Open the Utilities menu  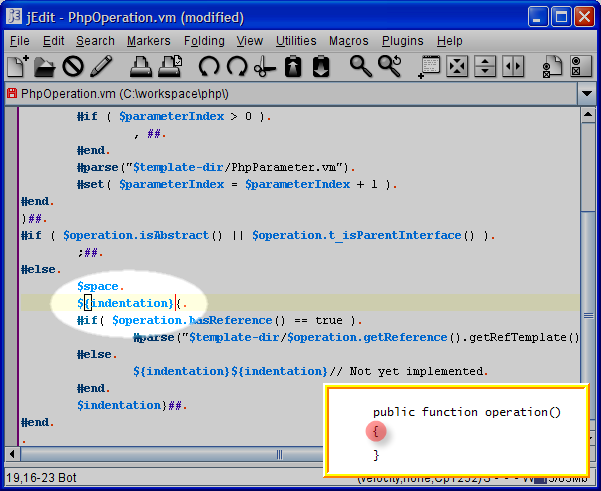(x=296, y=41)
